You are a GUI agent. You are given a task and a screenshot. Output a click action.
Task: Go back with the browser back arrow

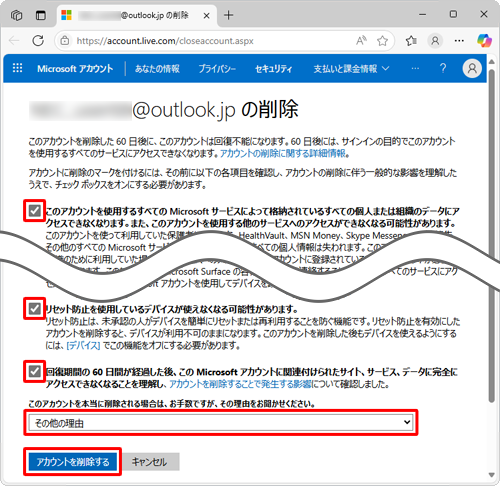point(14,41)
